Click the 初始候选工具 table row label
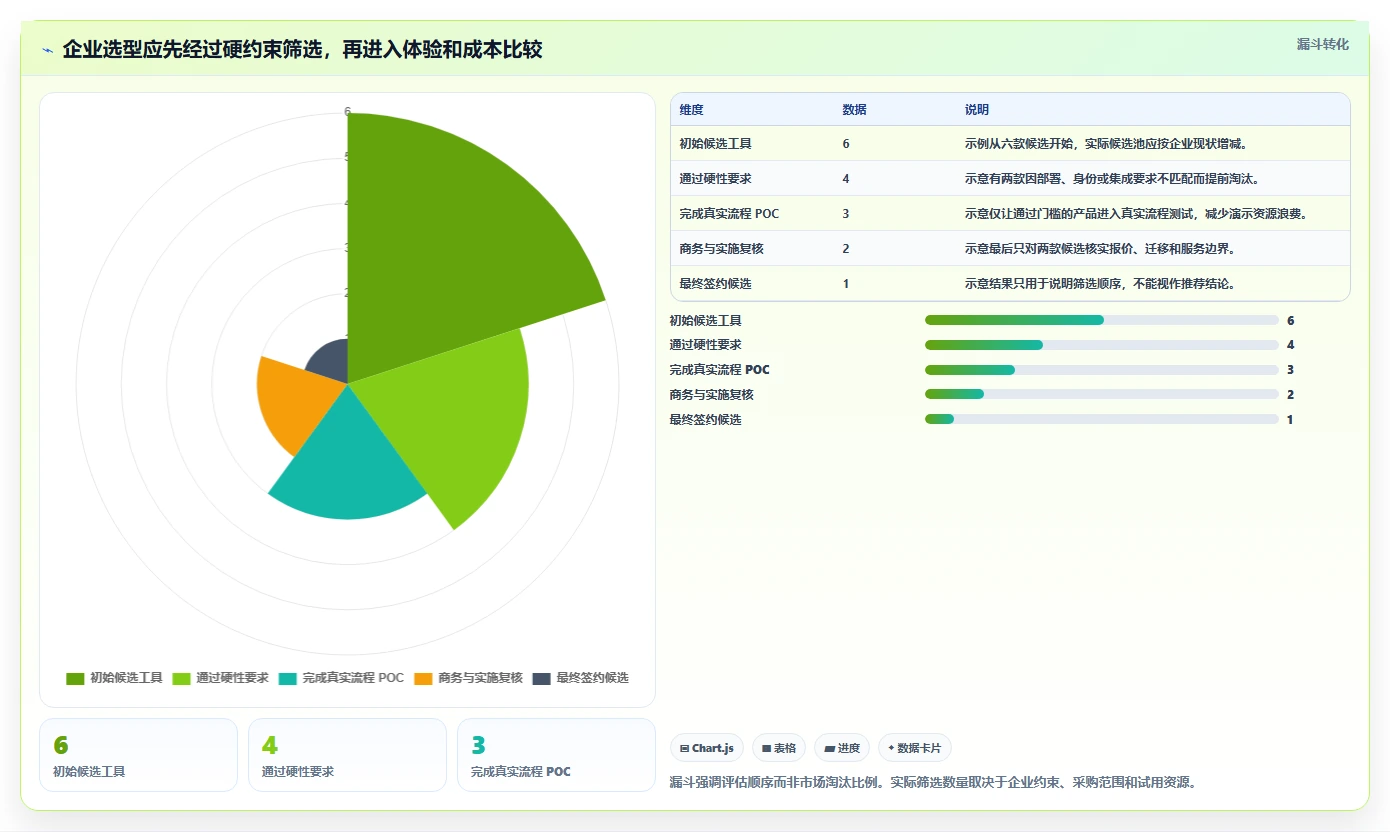Viewport: 1390px width, 832px height. click(715, 144)
